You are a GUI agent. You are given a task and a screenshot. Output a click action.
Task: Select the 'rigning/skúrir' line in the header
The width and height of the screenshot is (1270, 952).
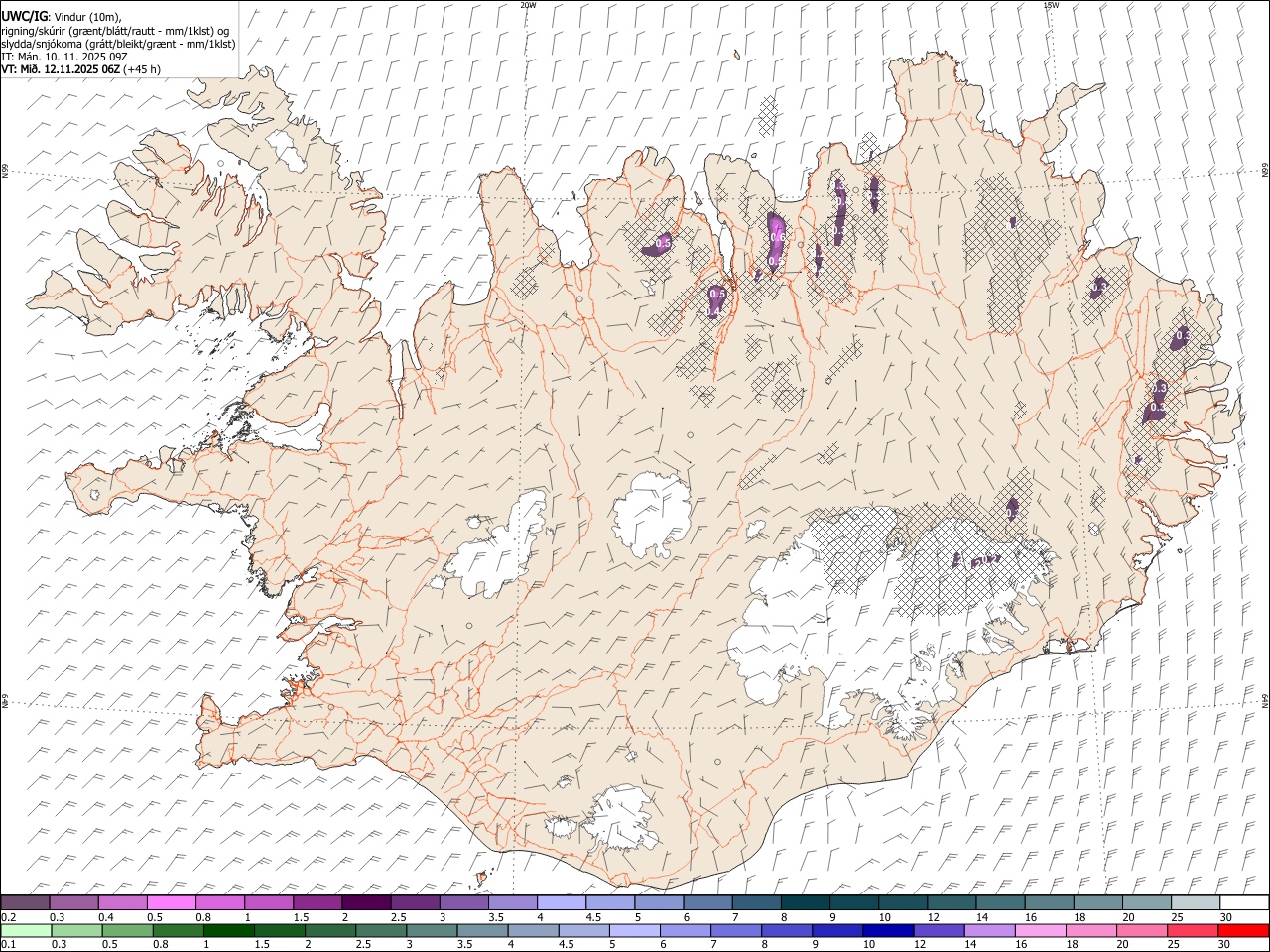(x=117, y=30)
